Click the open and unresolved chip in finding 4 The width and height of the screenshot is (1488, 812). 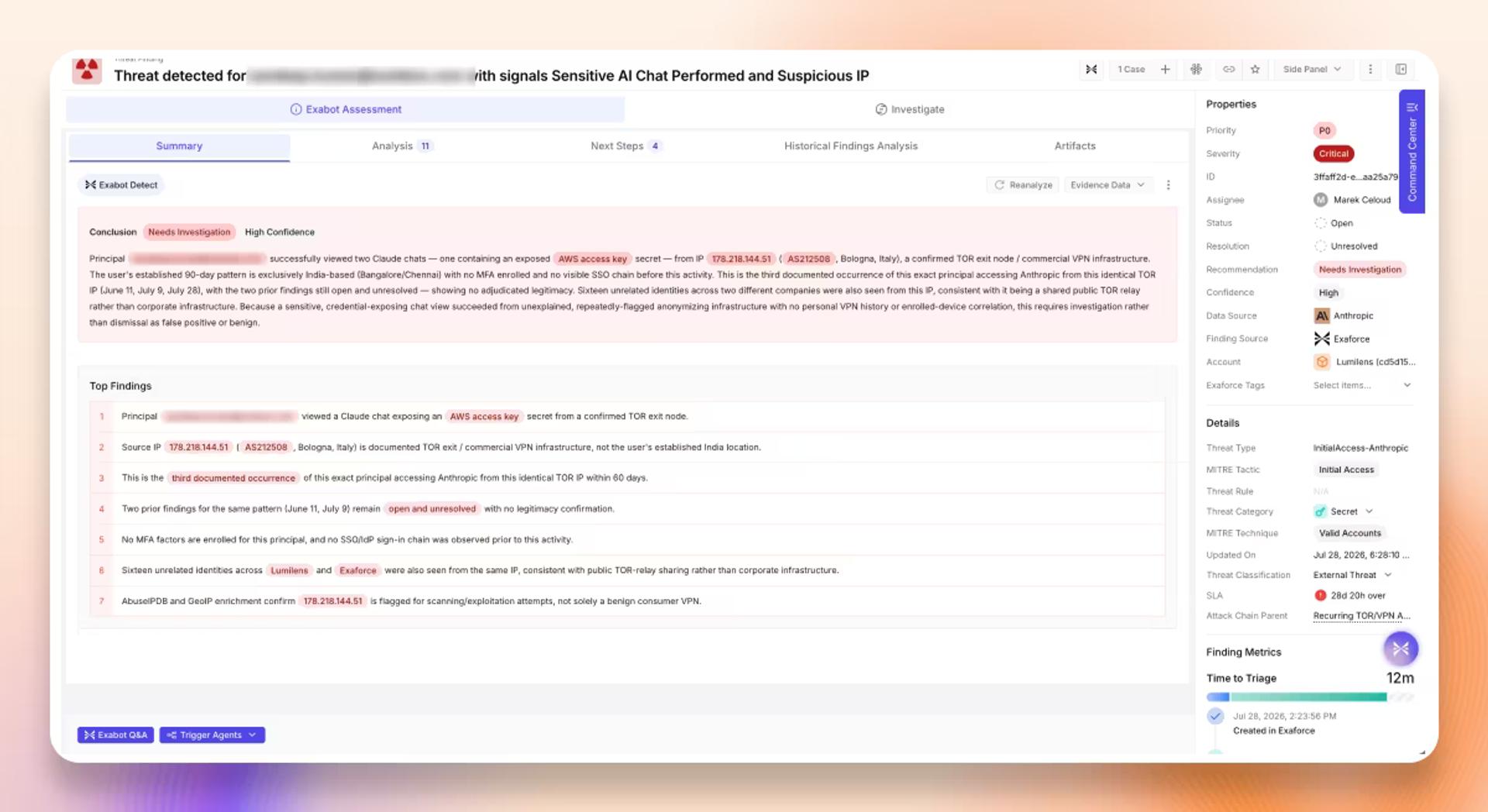432,509
